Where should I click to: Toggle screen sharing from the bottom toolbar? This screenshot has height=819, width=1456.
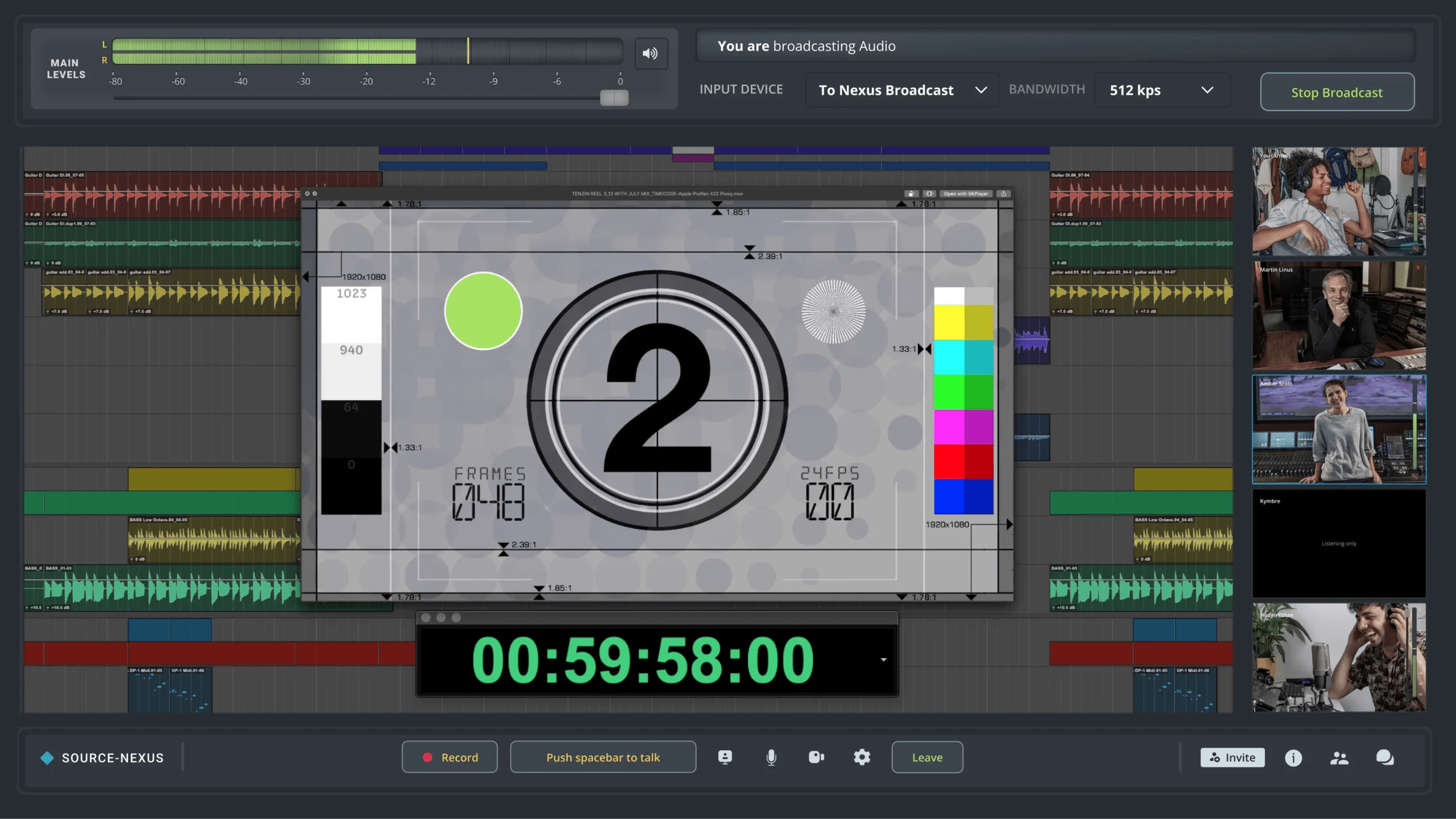[725, 757]
